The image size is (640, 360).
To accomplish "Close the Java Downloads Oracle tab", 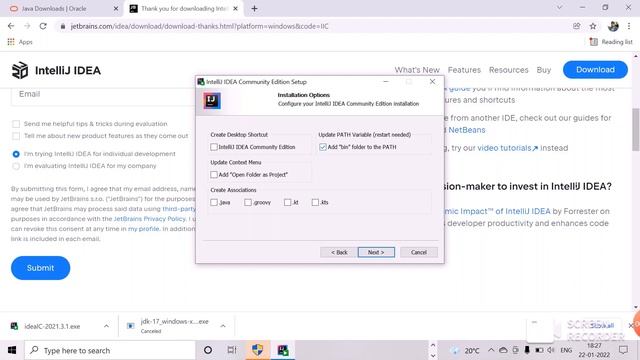I will [x=116, y=9].
